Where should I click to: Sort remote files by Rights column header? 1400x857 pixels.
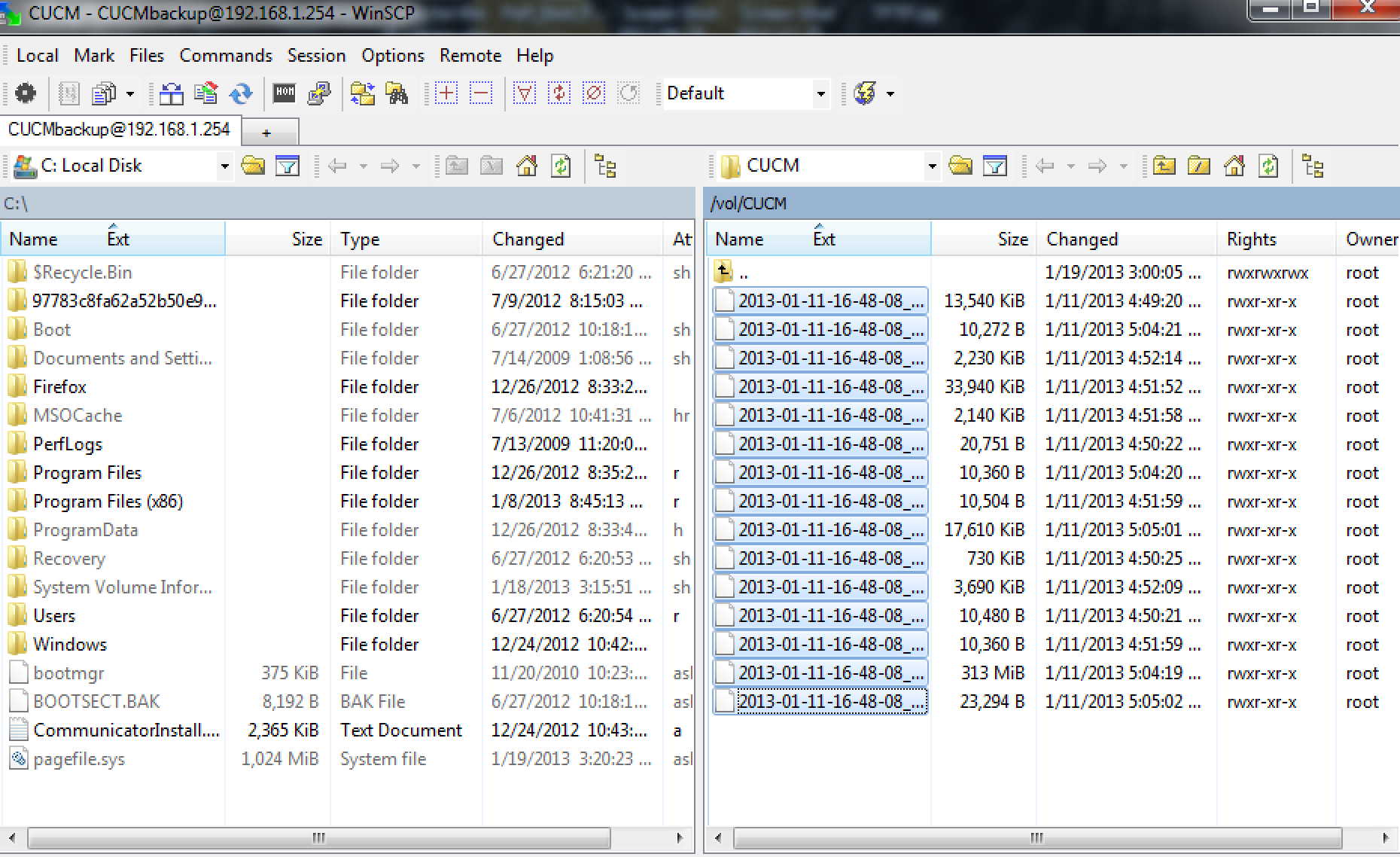[x=1277, y=239]
